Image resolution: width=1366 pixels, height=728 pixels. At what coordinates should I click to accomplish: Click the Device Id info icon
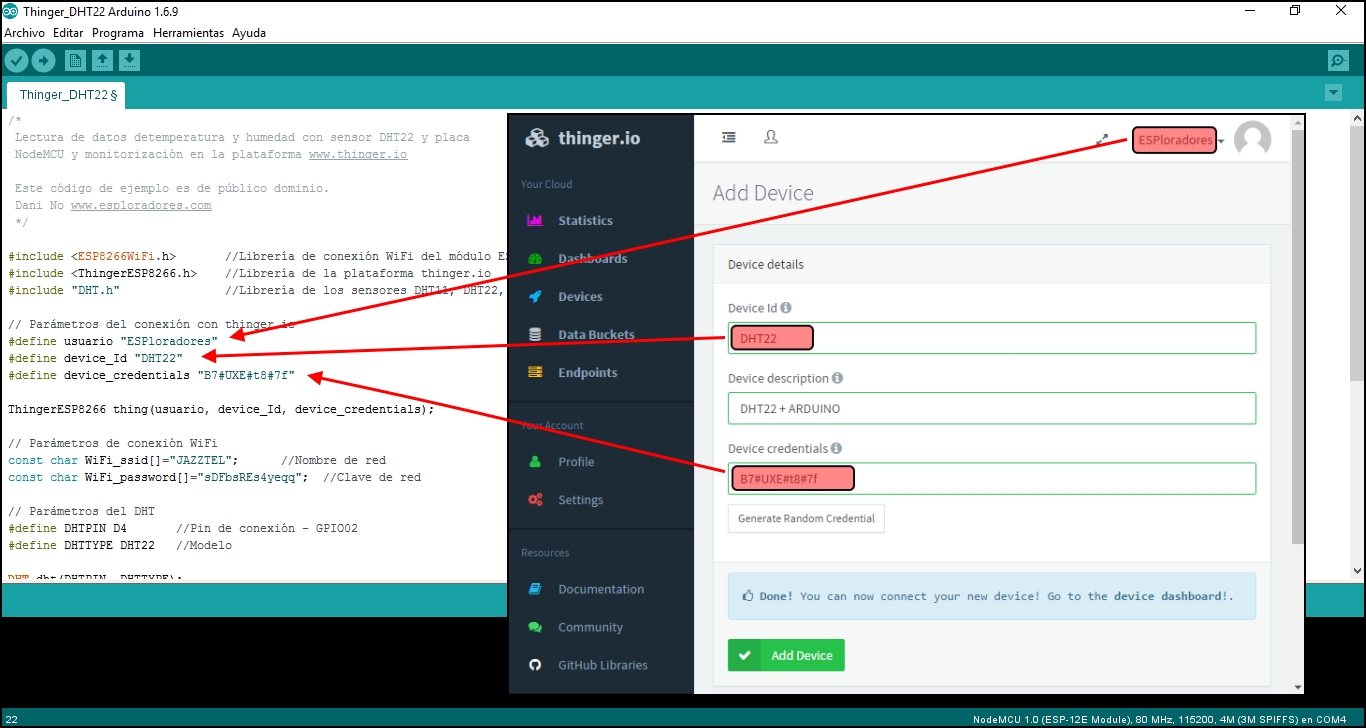(x=786, y=308)
